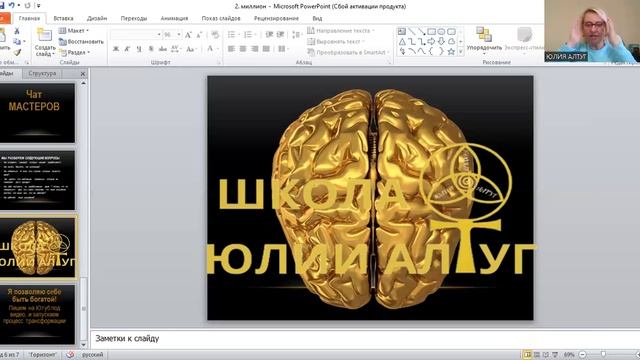Click the increase font size icon
This screenshot has width=640, height=360.
pyautogui.click(x=188, y=35)
